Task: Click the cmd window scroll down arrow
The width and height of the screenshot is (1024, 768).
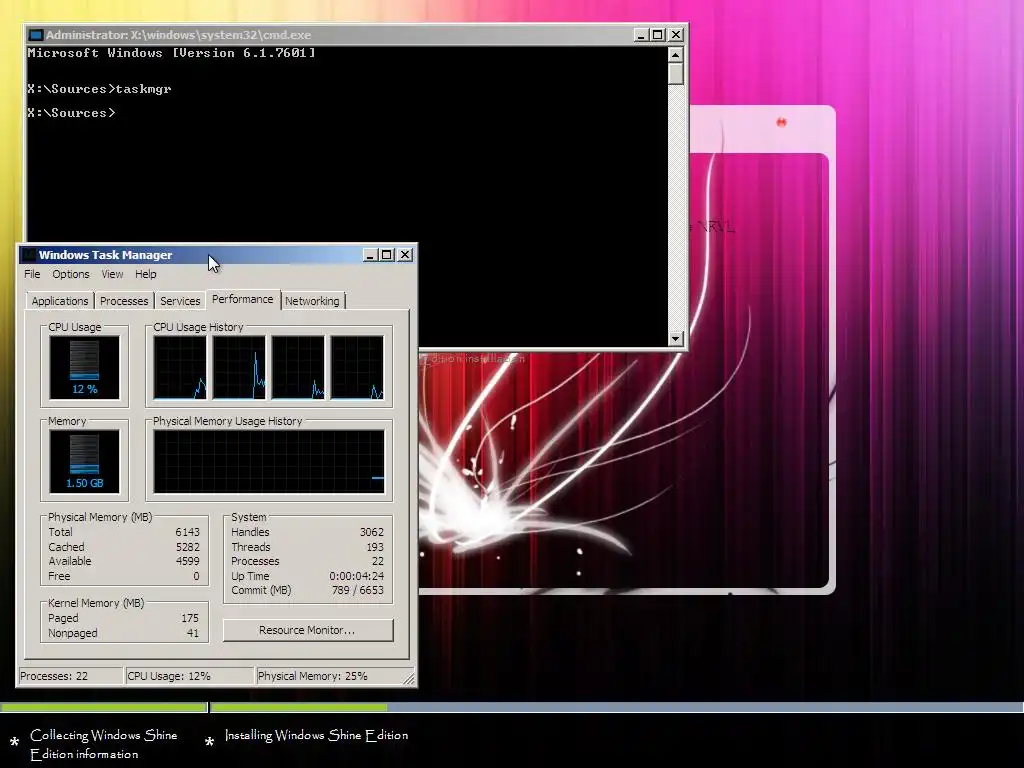Action: 676,338
